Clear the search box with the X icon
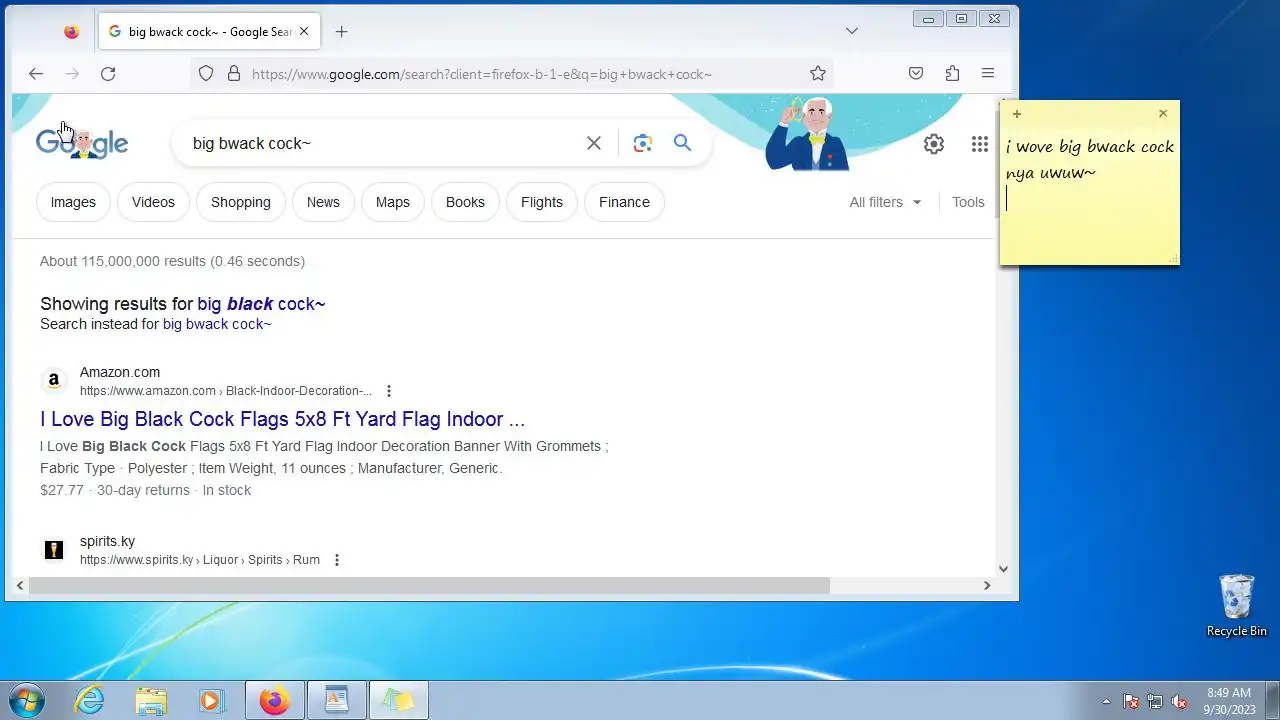The width and height of the screenshot is (1280, 720). click(x=594, y=143)
